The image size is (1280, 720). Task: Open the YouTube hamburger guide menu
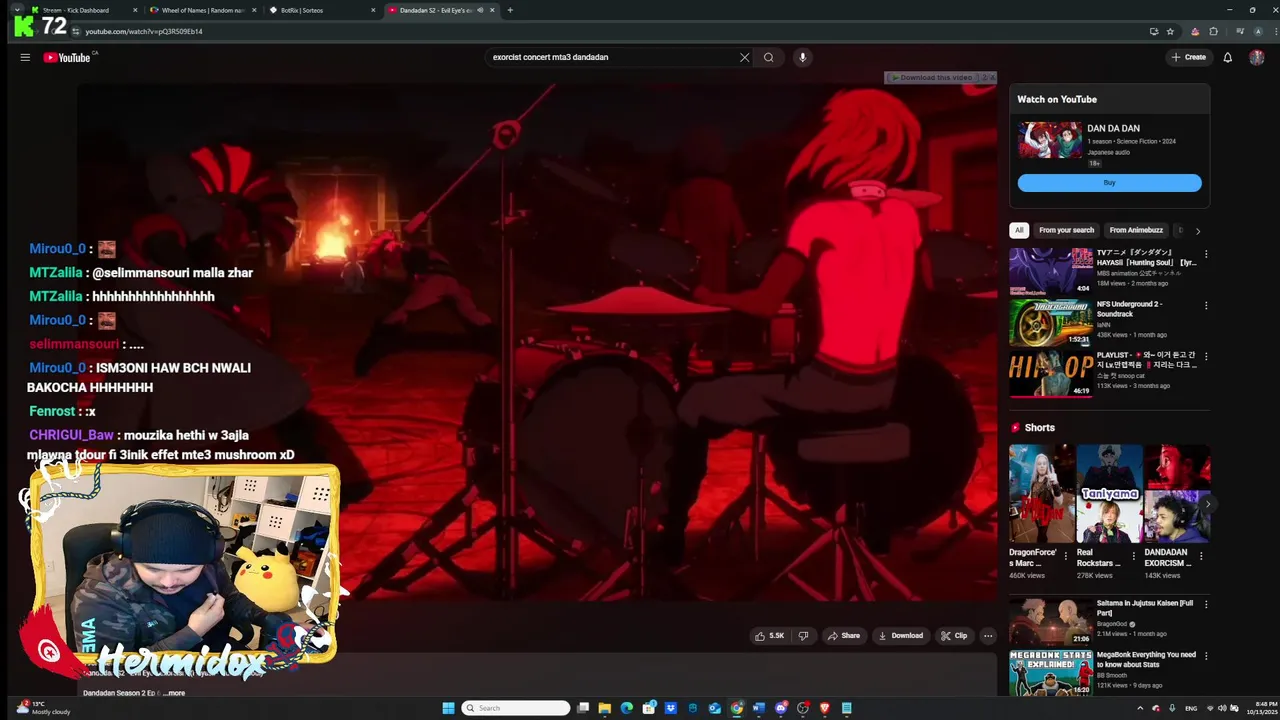pos(25,57)
